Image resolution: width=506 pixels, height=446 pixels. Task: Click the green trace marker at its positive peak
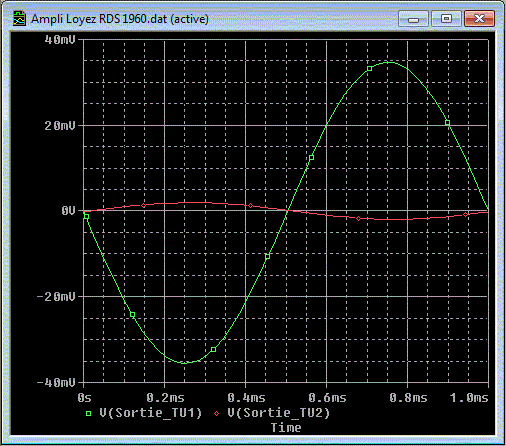[369, 69]
